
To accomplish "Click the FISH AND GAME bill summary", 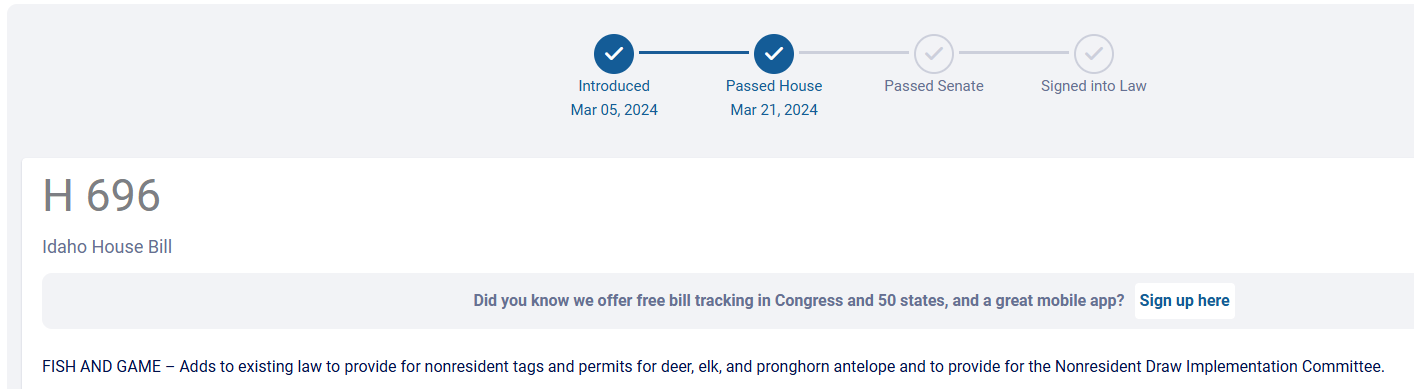I will click(713, 366).
